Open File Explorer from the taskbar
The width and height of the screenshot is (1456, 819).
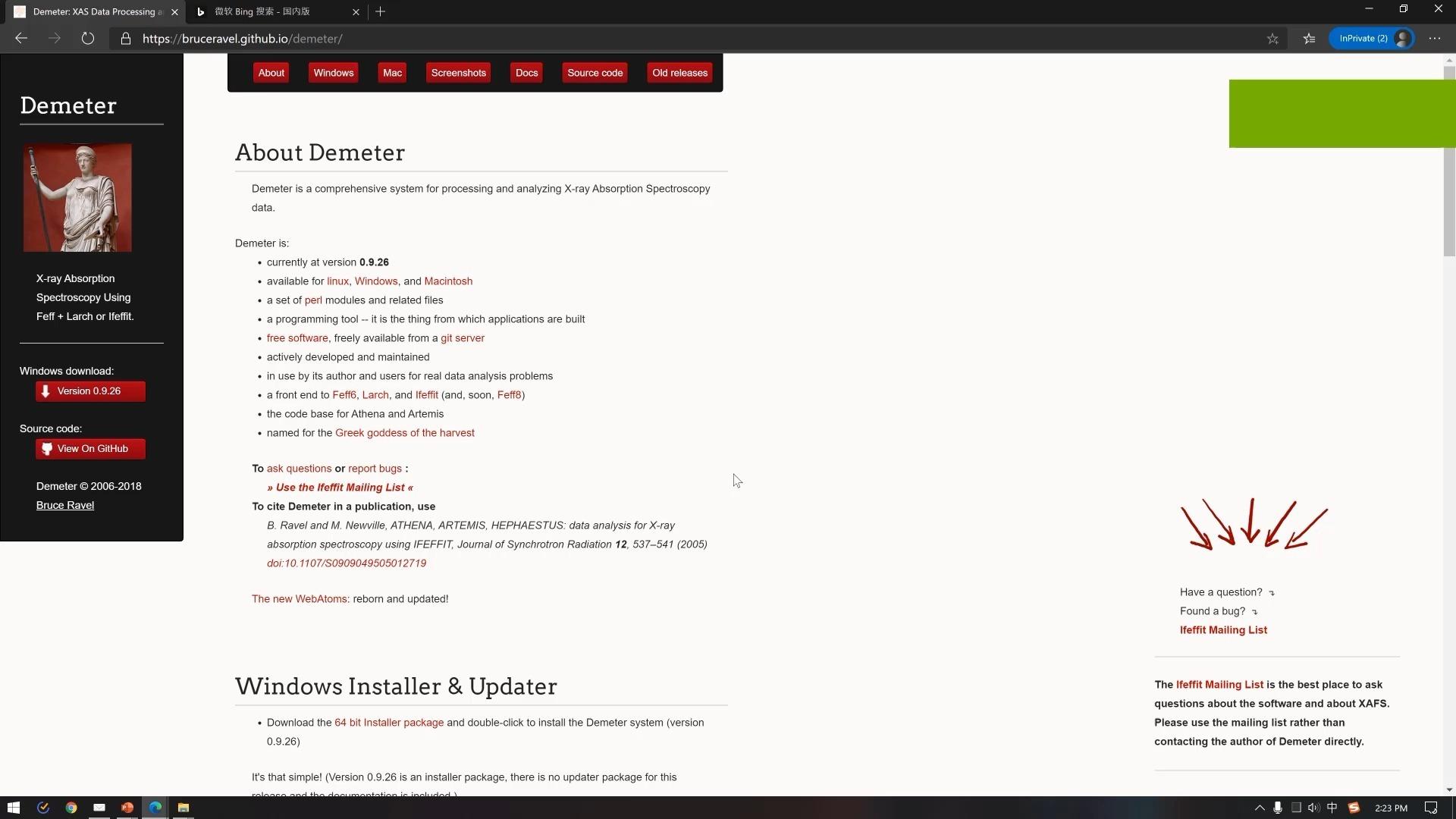pyautogui.click(x=183, y=808)
